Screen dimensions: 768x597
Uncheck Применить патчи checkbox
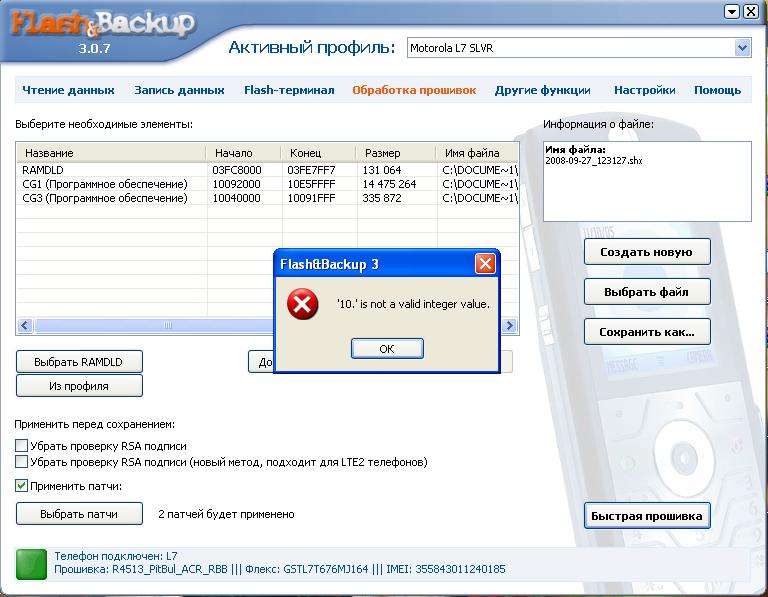[21, 486]
